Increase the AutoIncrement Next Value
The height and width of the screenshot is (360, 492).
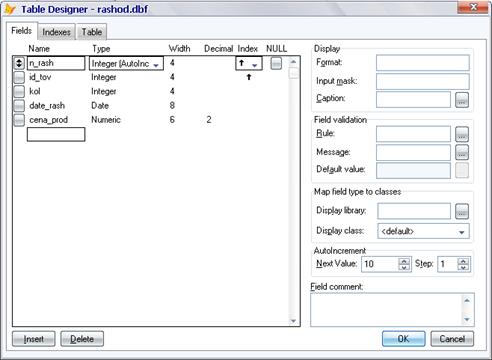(x=404, y=261)
